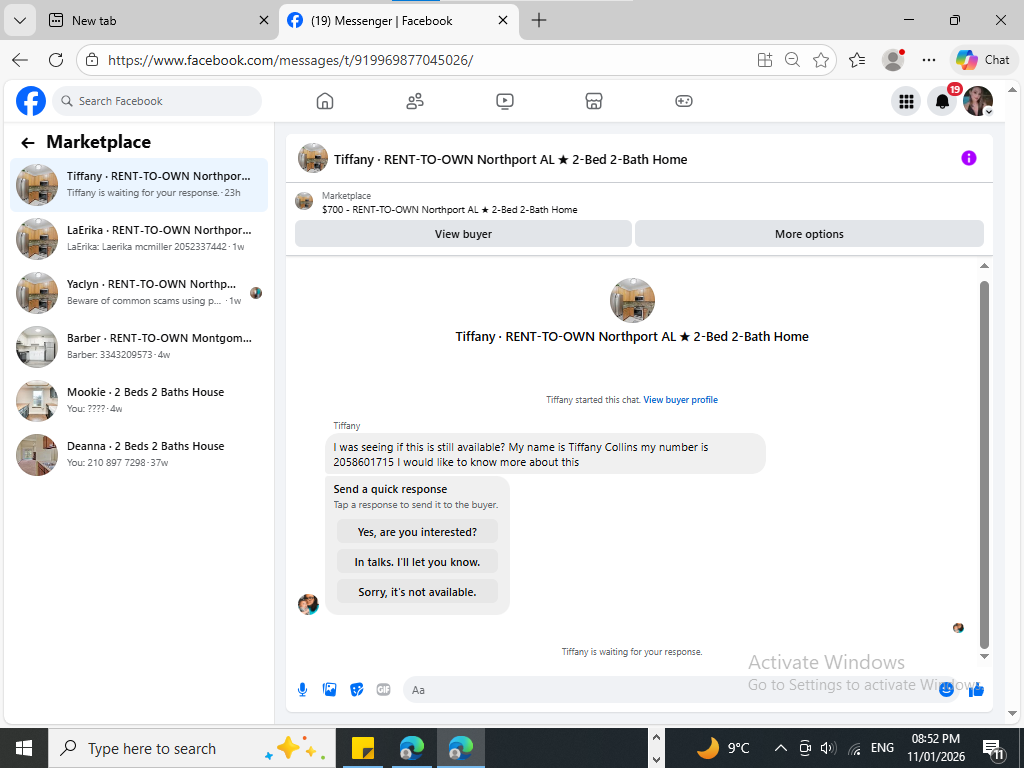
Task: Open notifications bell with 19 badge
Action: pos(942,101)
